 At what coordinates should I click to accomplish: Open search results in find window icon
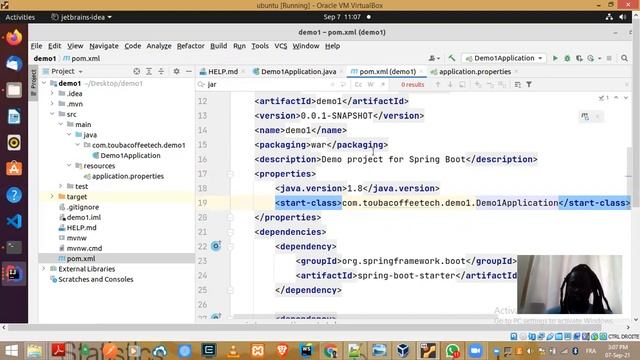click(x=462, y=84)
